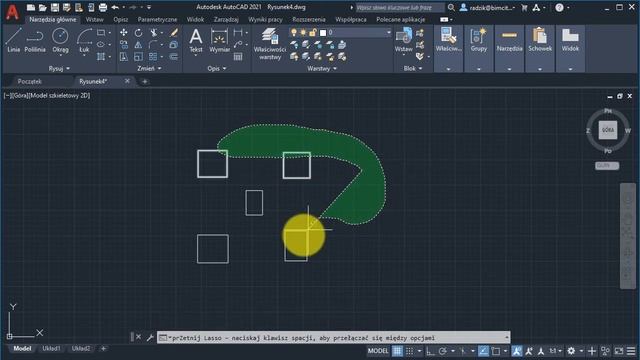Click the Undo arrow icon
640x360 pixels.
tap(115, 7)
